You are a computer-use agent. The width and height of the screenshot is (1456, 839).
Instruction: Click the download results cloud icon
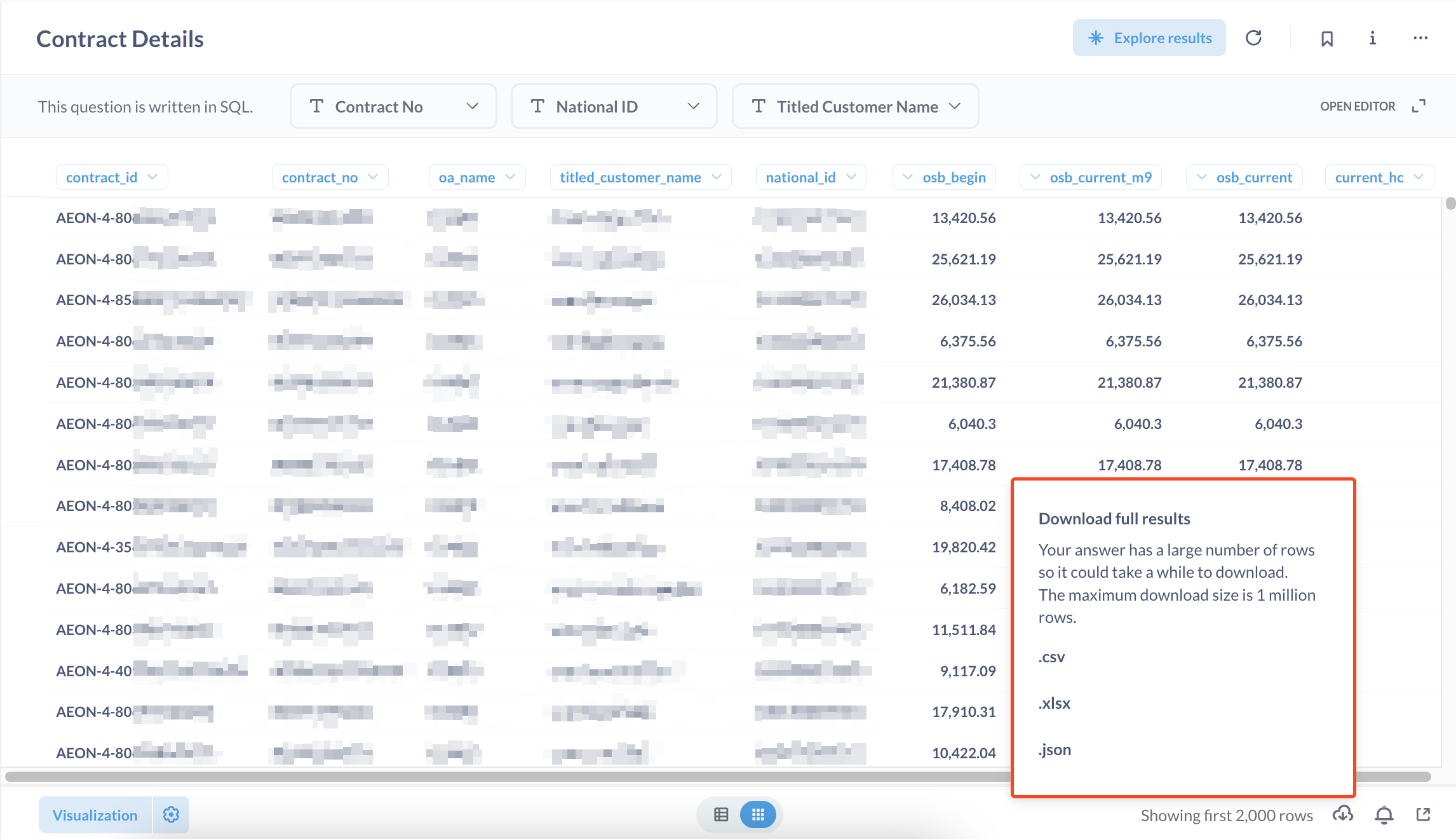[1342, 814]
